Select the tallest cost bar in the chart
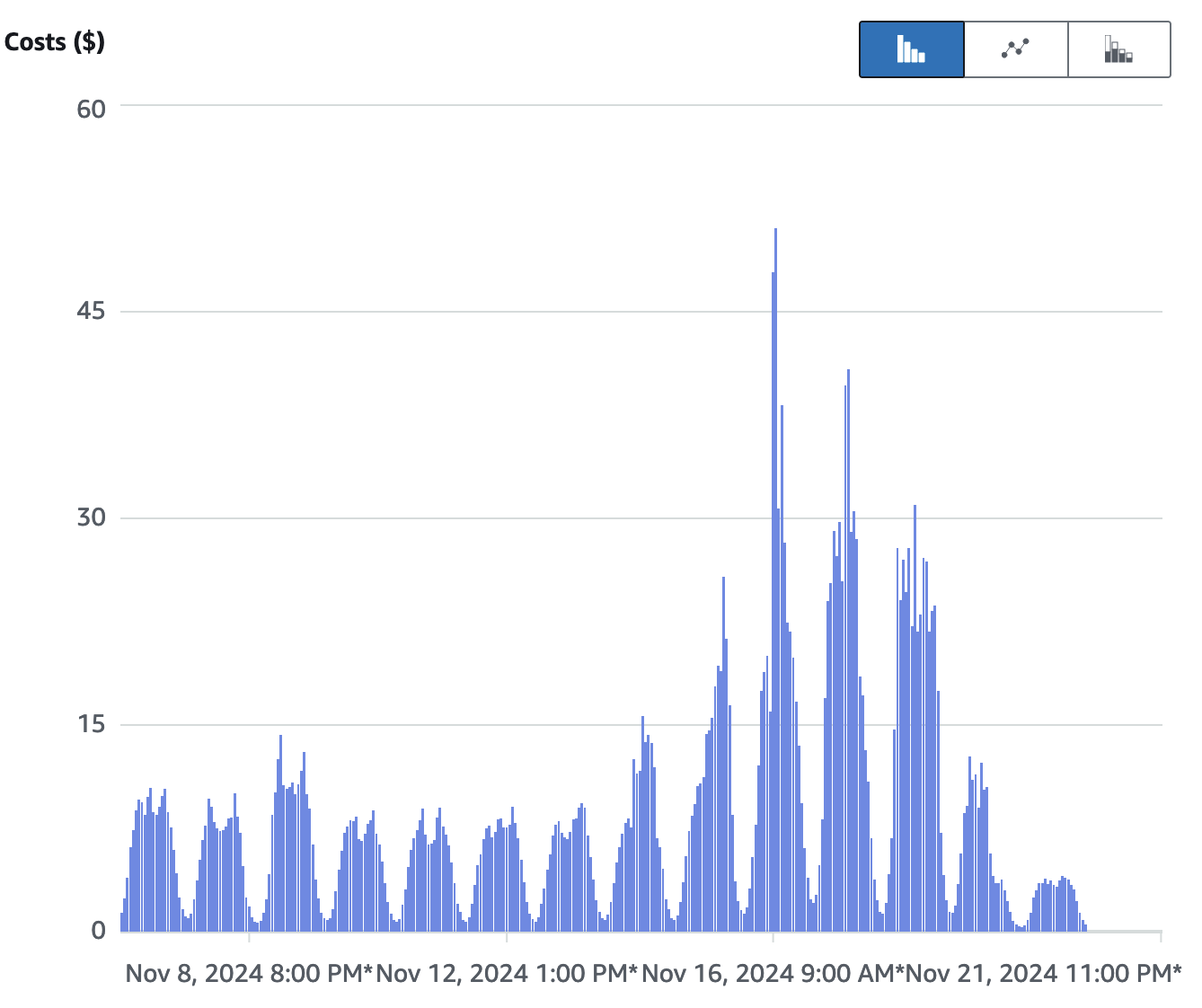The image size is (1202, 1008). pos(775,579)
